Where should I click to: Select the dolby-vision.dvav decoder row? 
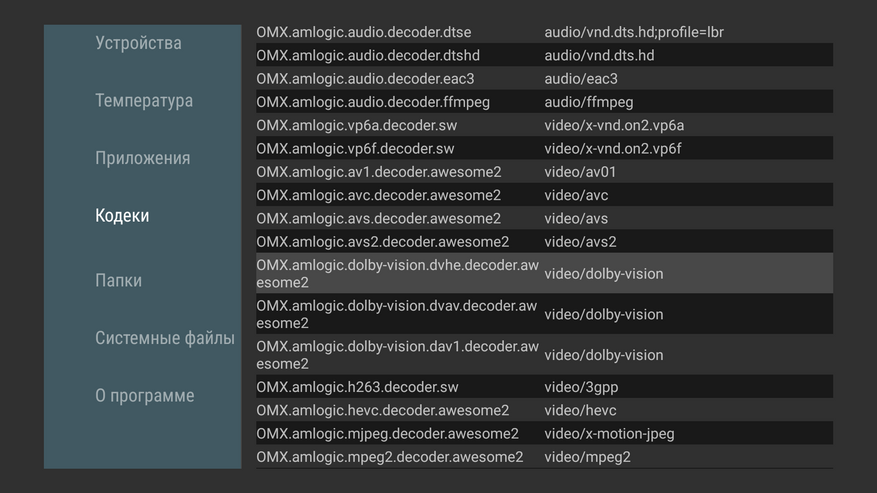click(544, 314)
